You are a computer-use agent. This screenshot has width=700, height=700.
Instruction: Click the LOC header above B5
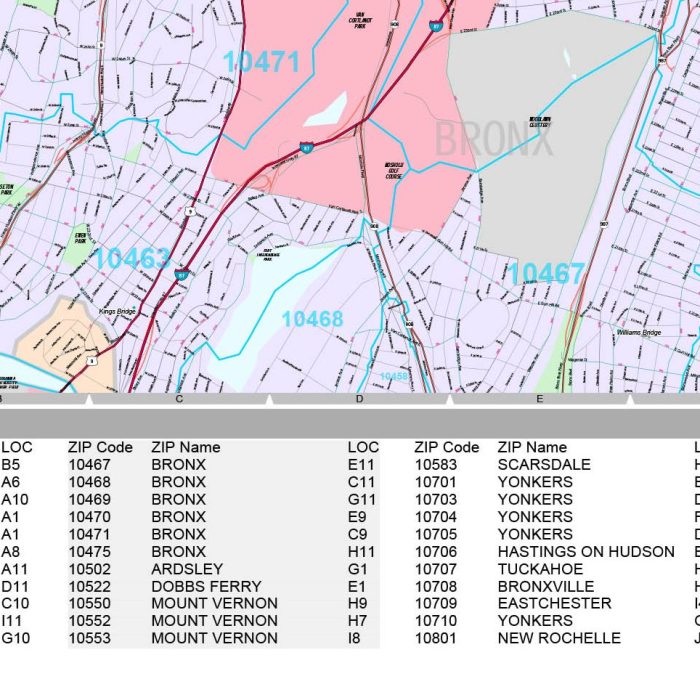(x=17, y=447)
